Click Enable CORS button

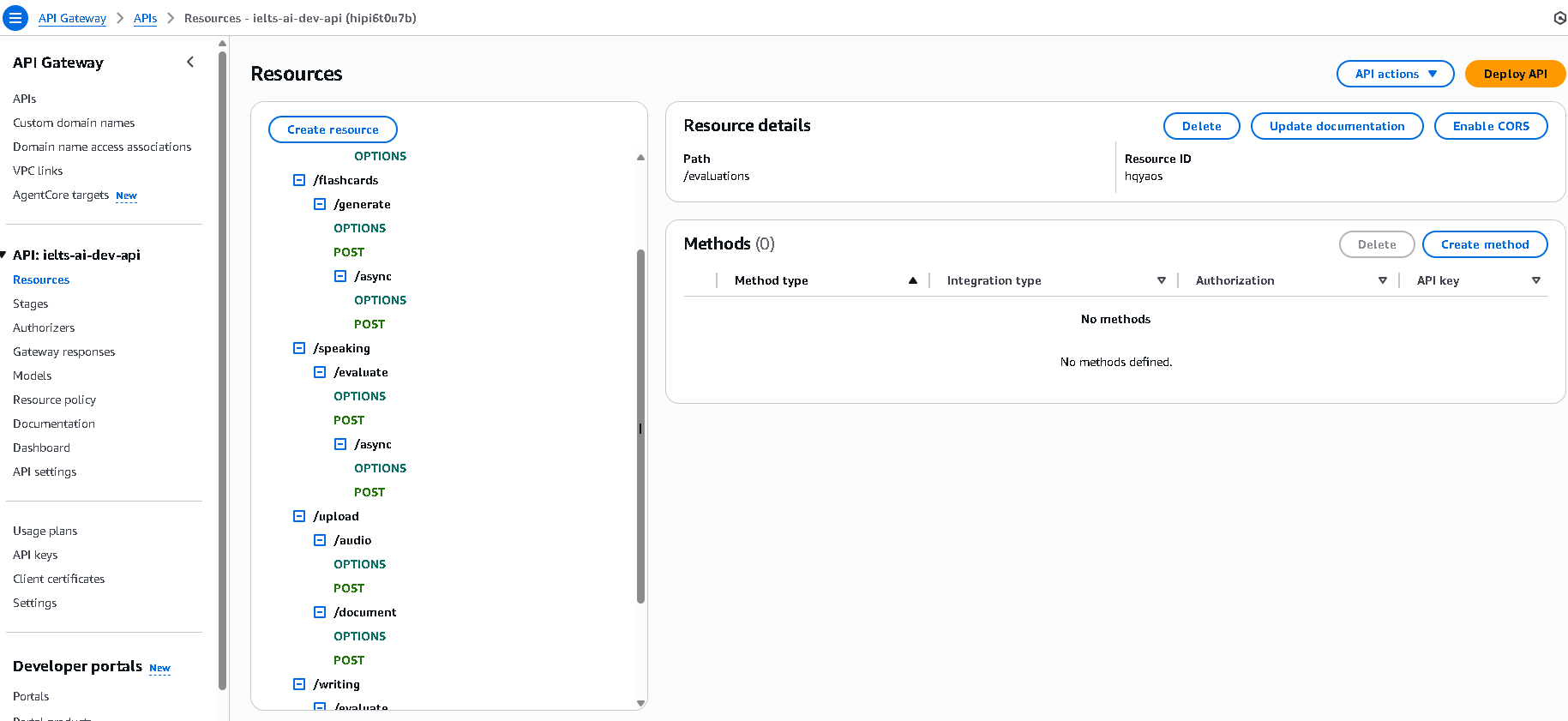click(1491, 126)
